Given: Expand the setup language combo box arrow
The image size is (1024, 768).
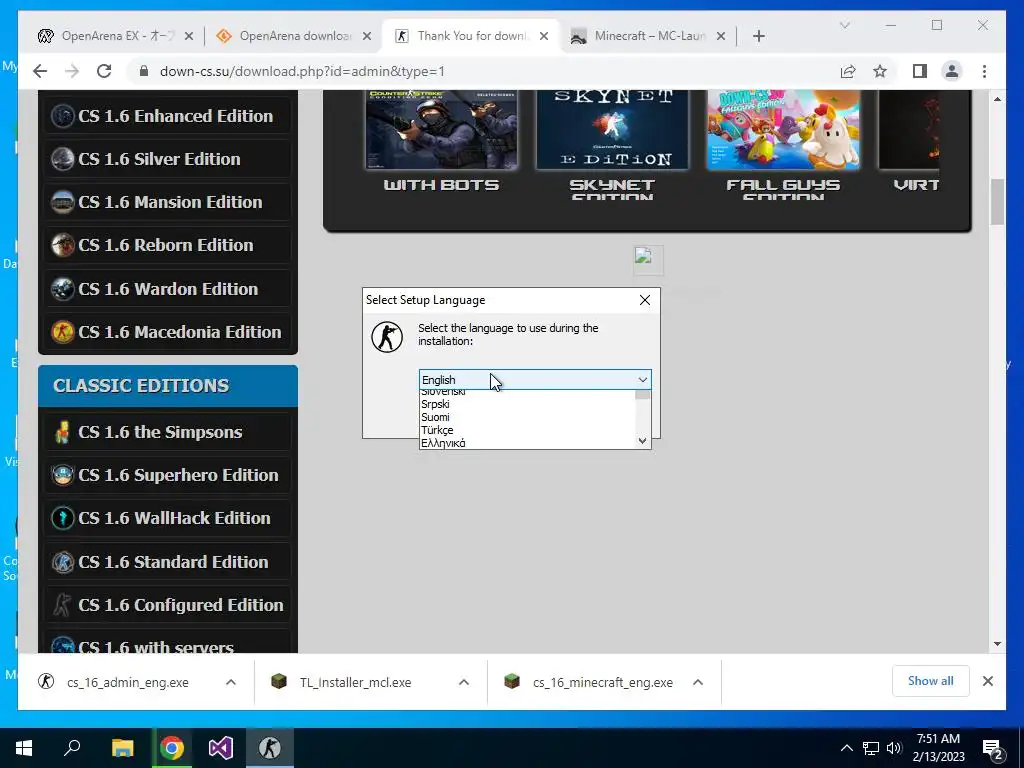Looking at the screenshot, I should pyautogui.click(x=643, y=380).
